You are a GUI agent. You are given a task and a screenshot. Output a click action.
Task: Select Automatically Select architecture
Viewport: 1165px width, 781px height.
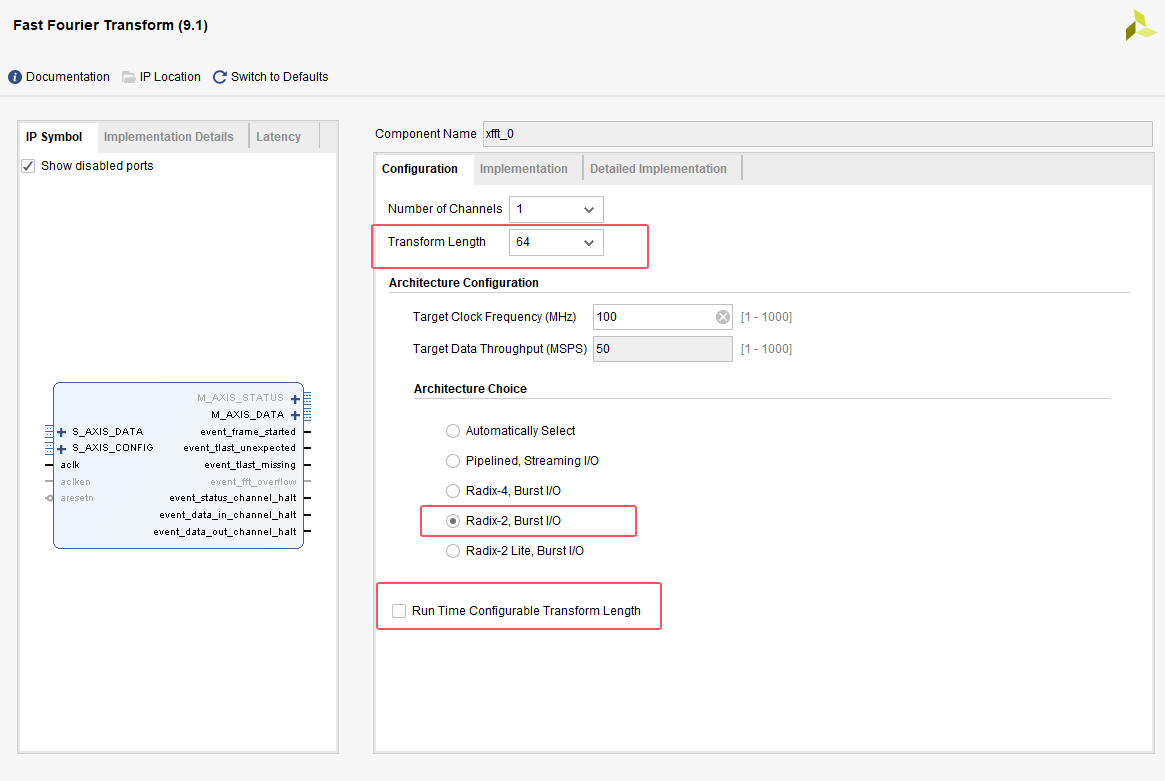(x=452, y=431)
